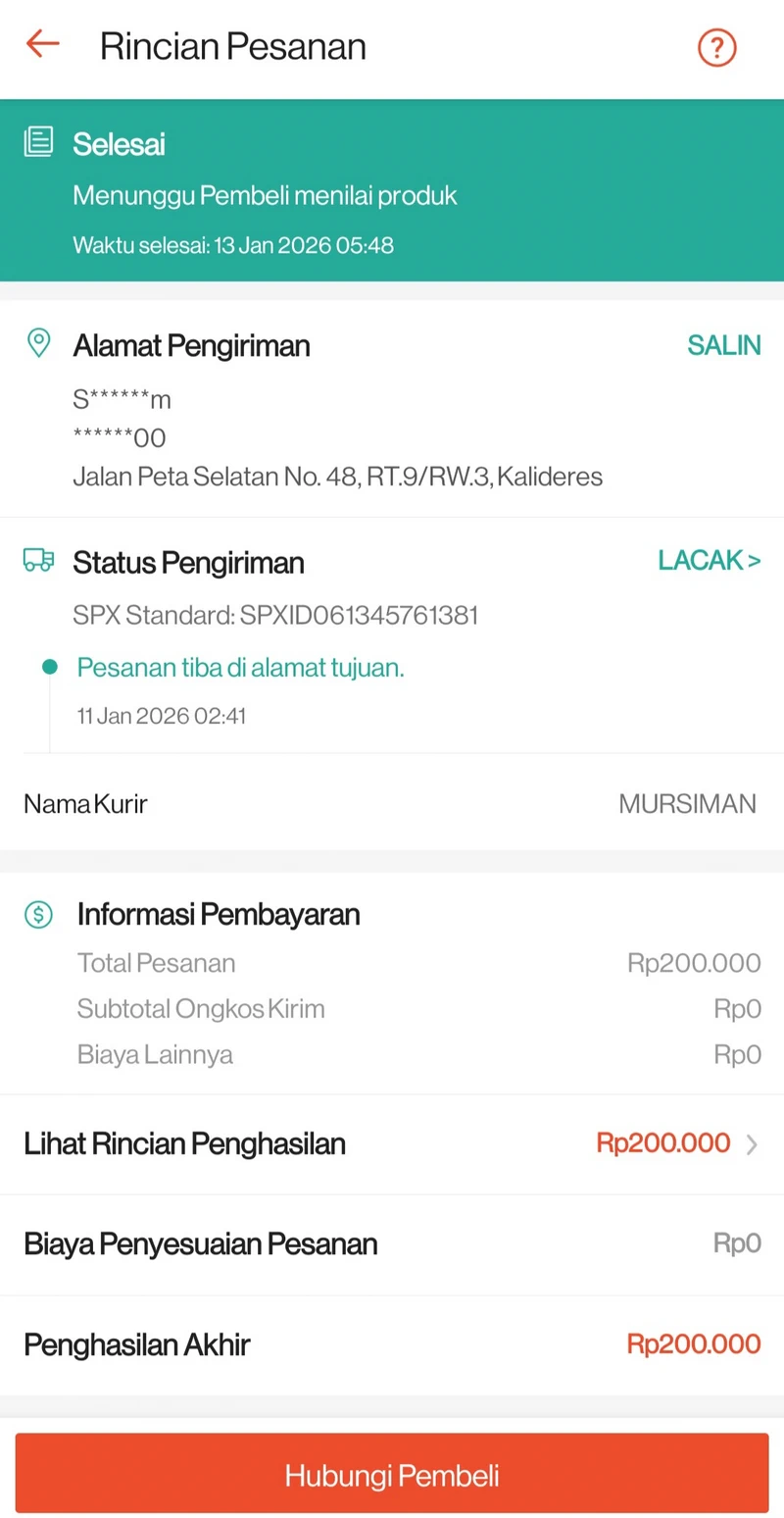Tap the Biaya Penyesuaian Pesanan row
The image size is (784, 1518).
[392, 1244]
